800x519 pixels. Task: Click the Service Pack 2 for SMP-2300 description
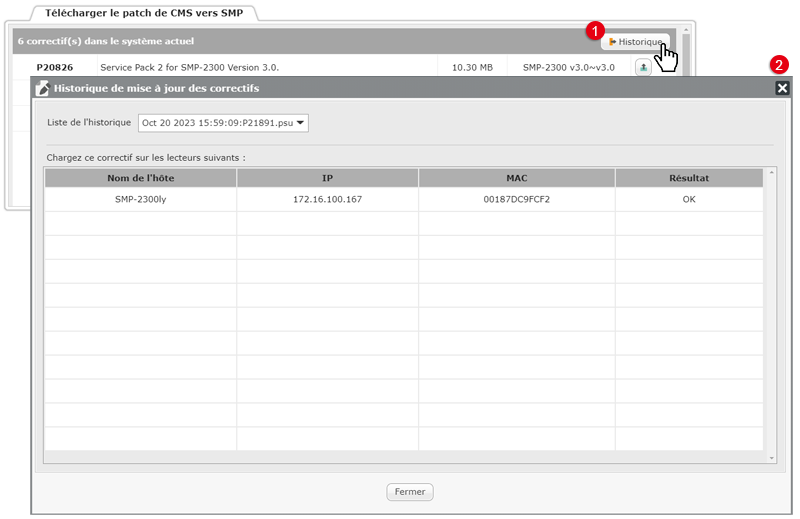click(x=189, y=68)
